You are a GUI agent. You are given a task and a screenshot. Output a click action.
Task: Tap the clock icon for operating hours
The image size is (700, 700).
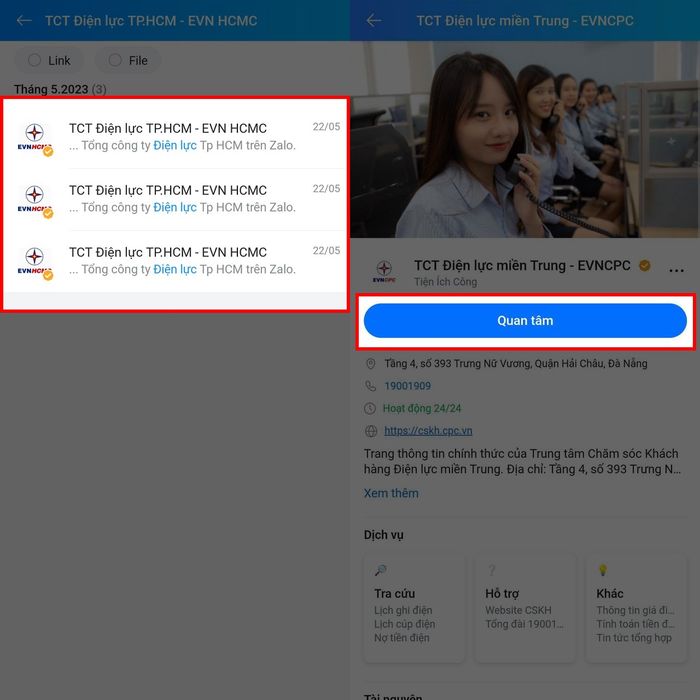click(x=371, y=408)
